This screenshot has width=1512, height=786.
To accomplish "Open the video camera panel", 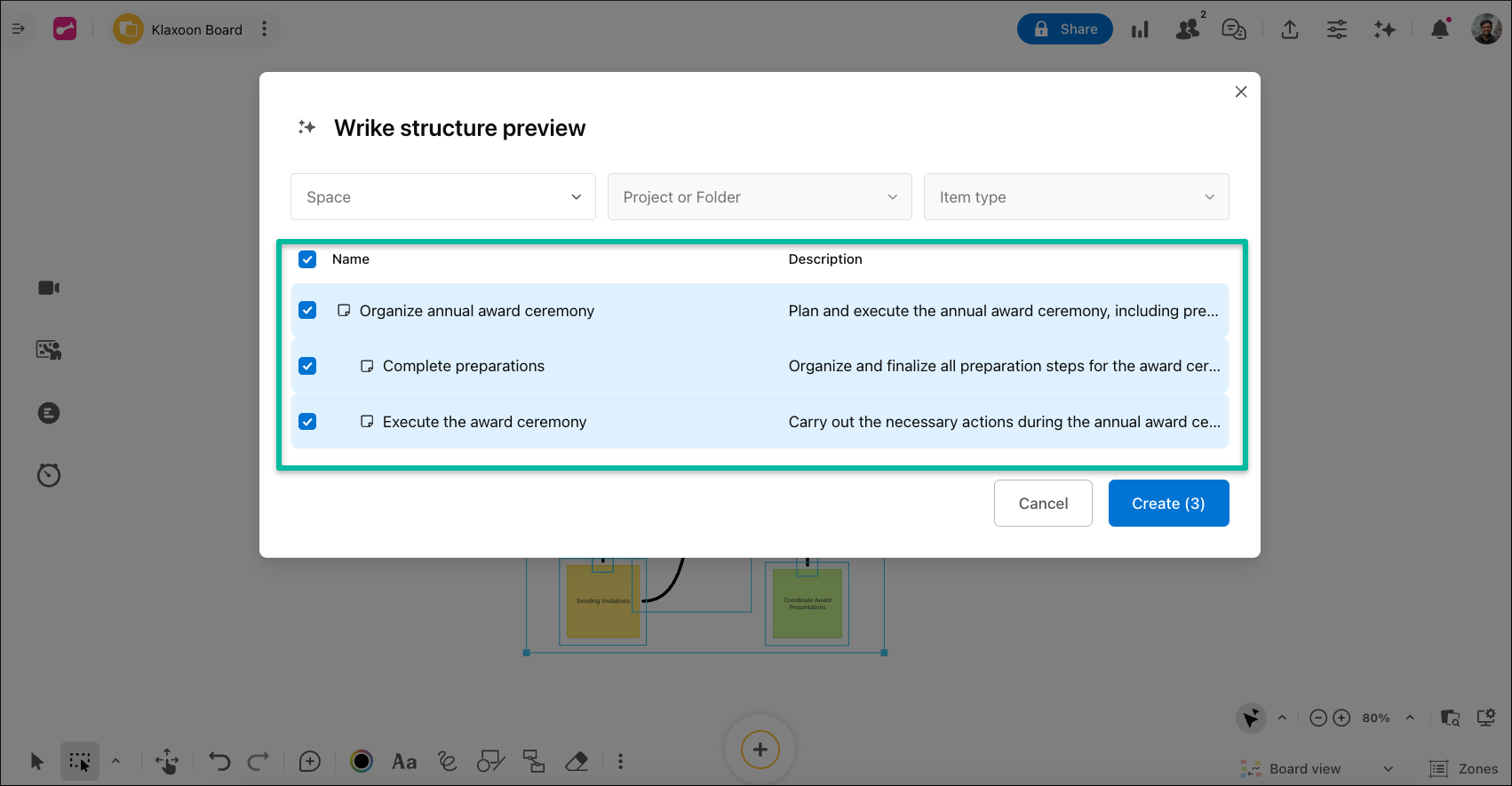I will coord(49,288).
